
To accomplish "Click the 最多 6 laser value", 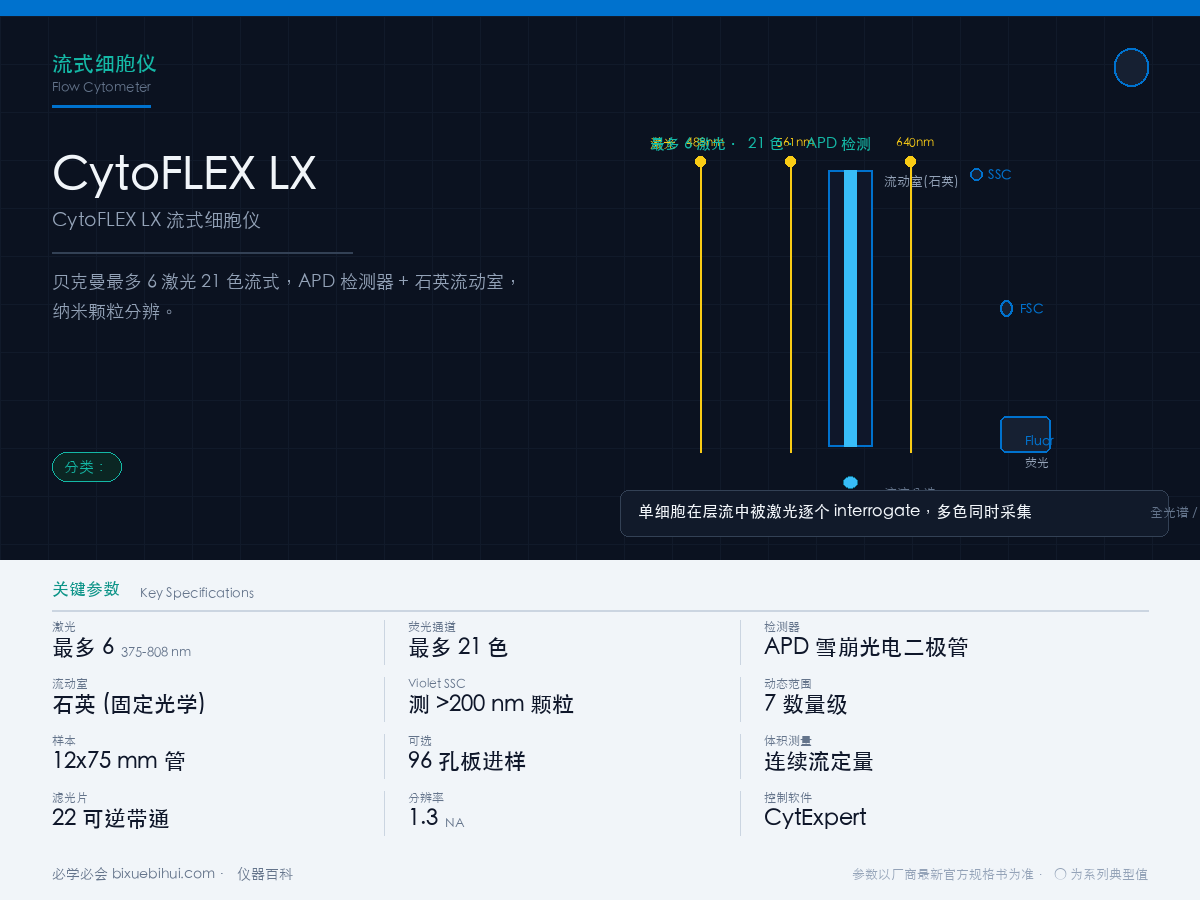I will point(83,647).
